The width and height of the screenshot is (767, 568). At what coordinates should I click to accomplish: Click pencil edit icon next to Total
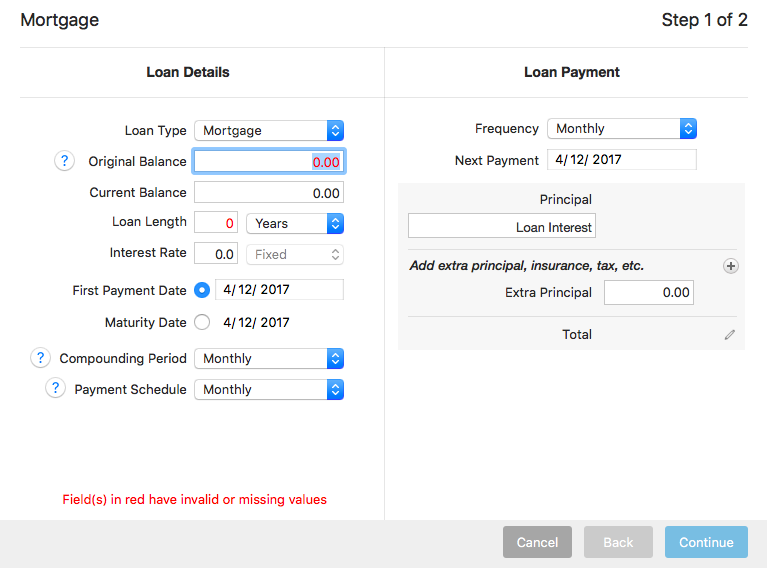730,335
